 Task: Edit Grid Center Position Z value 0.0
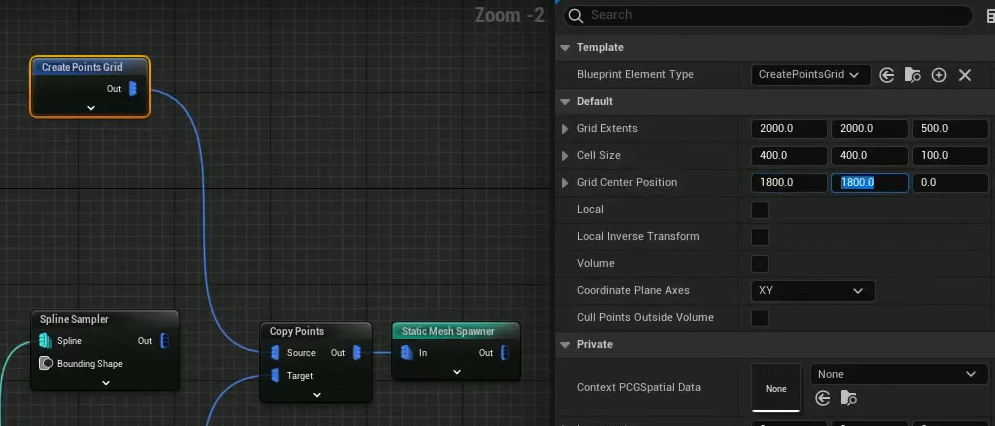tap(950, 183)
